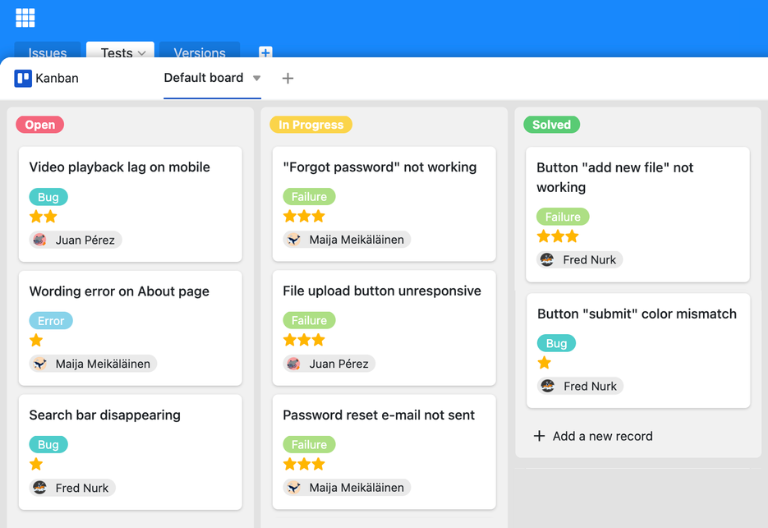Click the Solved column label

(552, 125)
